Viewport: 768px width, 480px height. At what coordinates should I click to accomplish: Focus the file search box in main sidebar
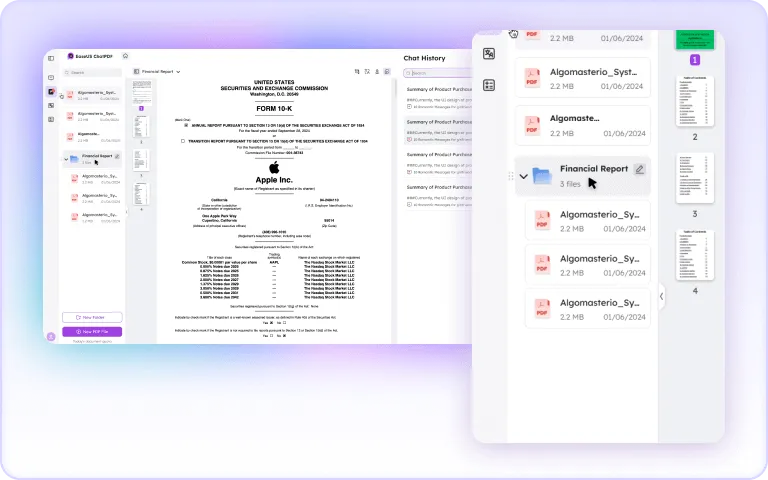92,72
